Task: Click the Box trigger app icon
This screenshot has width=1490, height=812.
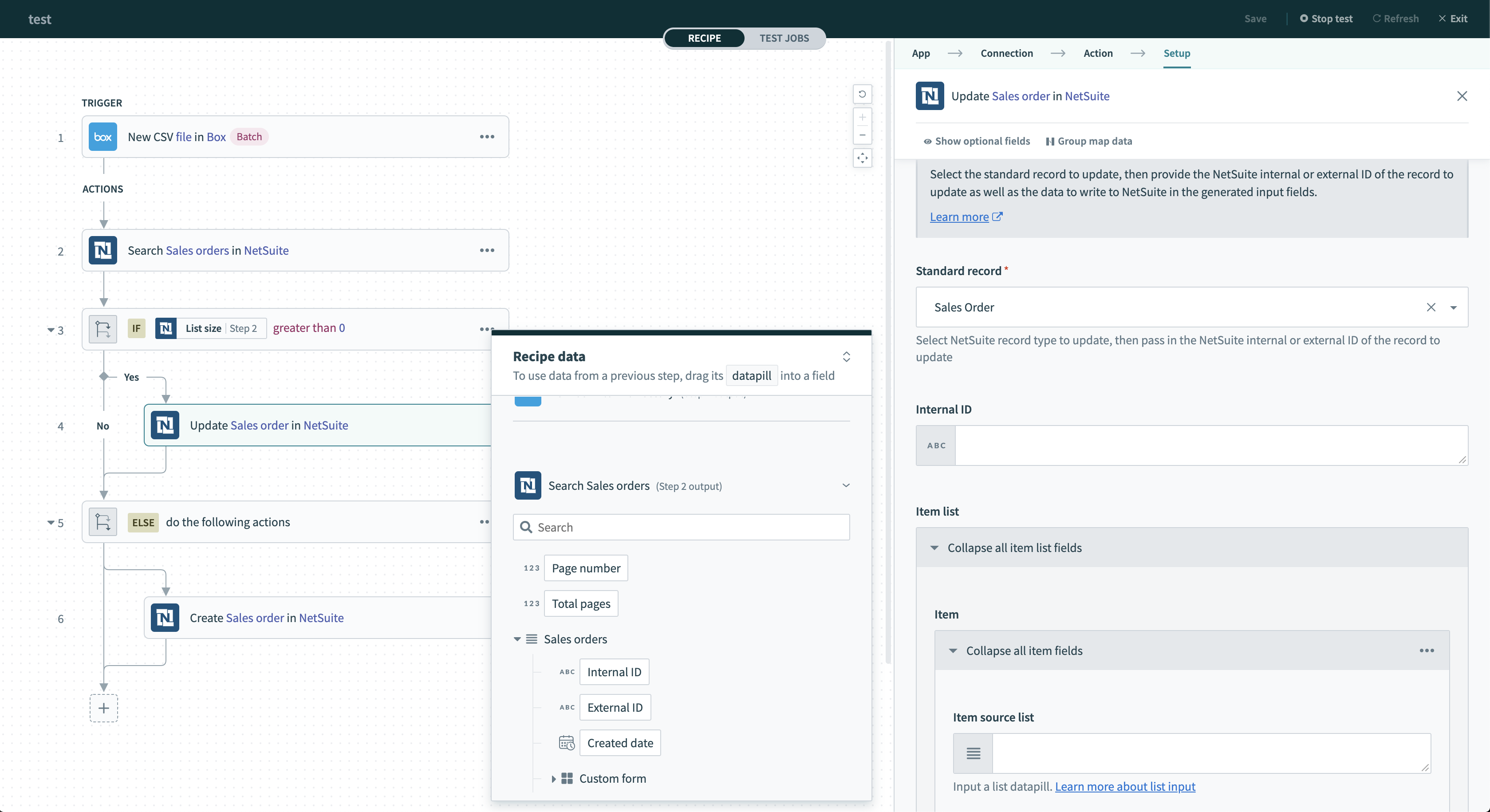Action: point(102,137)
